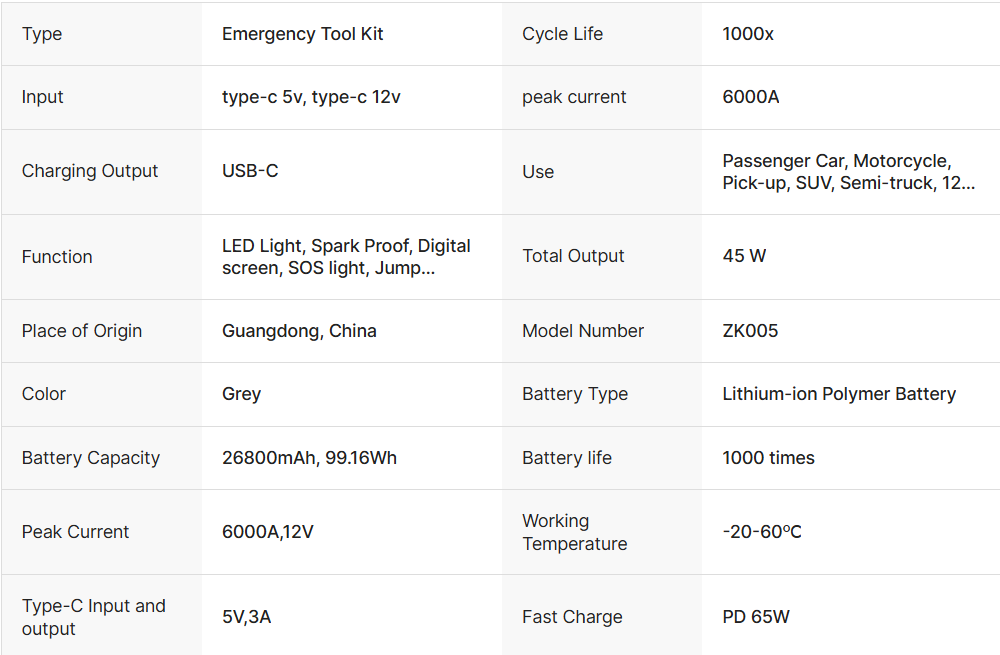Click the "Grey" color value
The width and height of the screenshot is (1000, 655).
241,394
